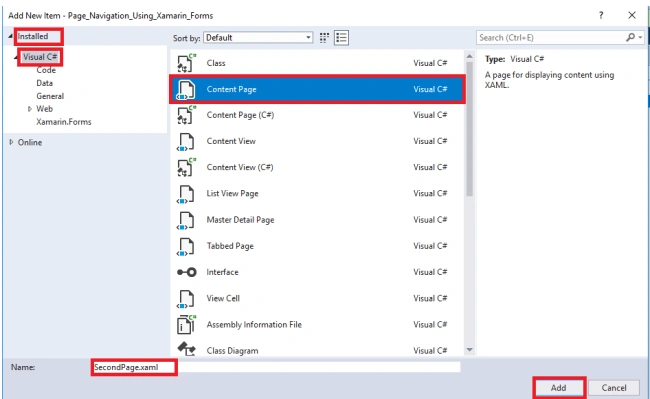This screenshot has height=399, width=650.
Task: Switch to medium icons grid view
Action: pyautogui.click(x=324, y=38)
